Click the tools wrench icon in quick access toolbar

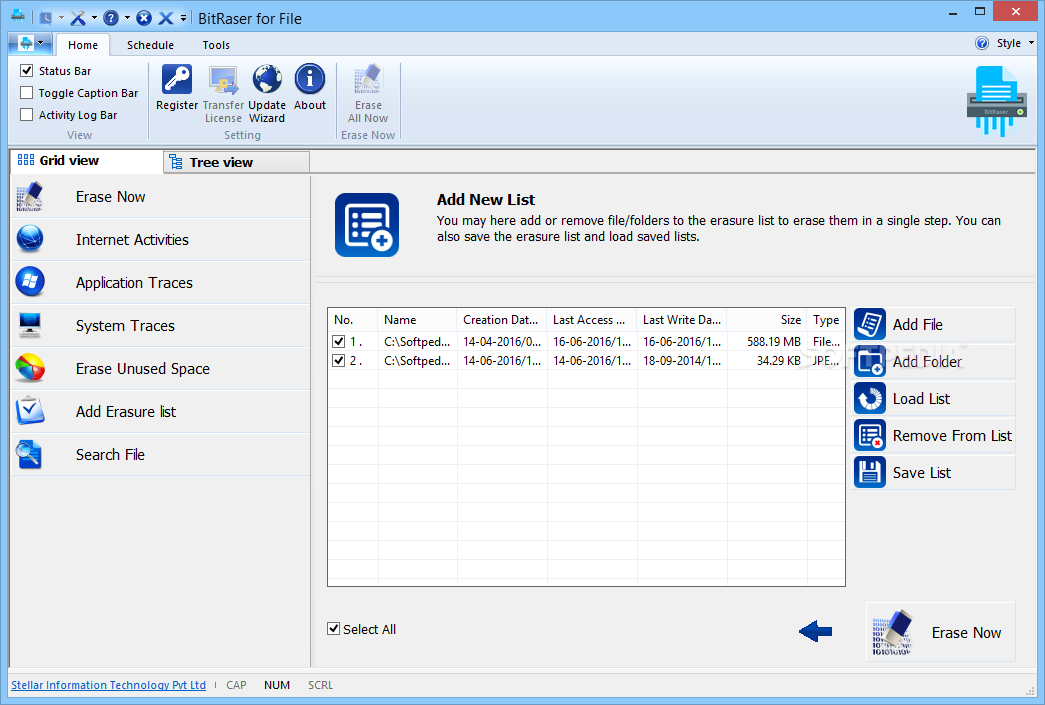78,18
